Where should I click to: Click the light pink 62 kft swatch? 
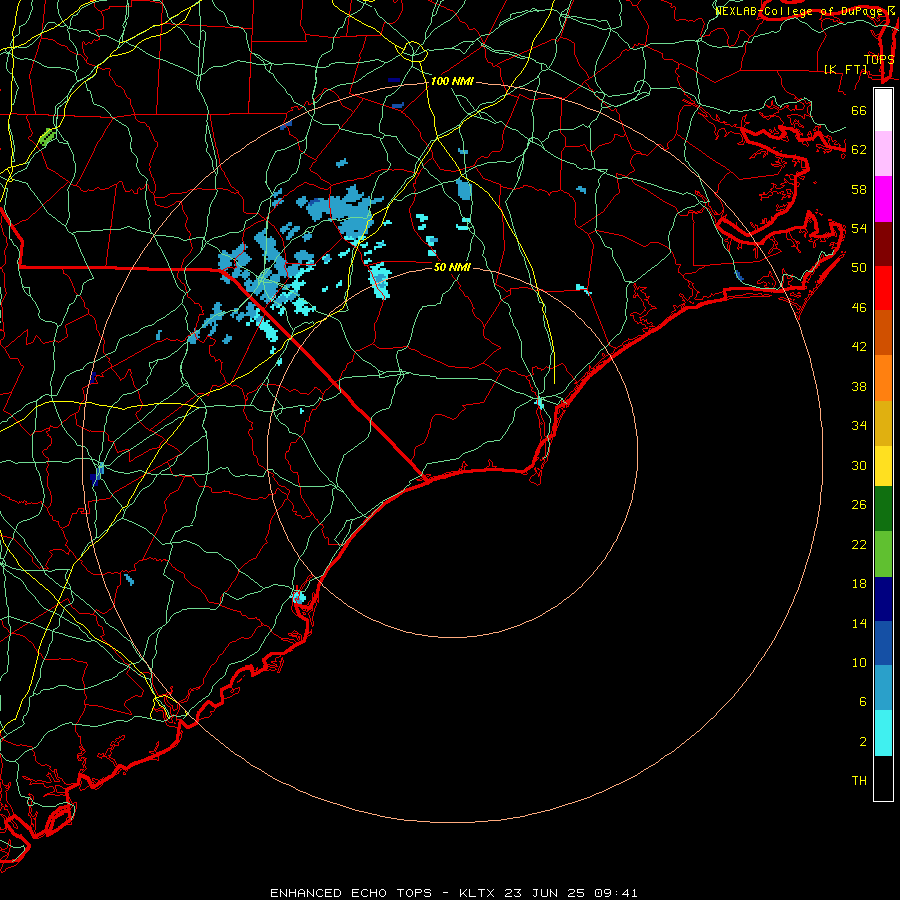point(883,154)
